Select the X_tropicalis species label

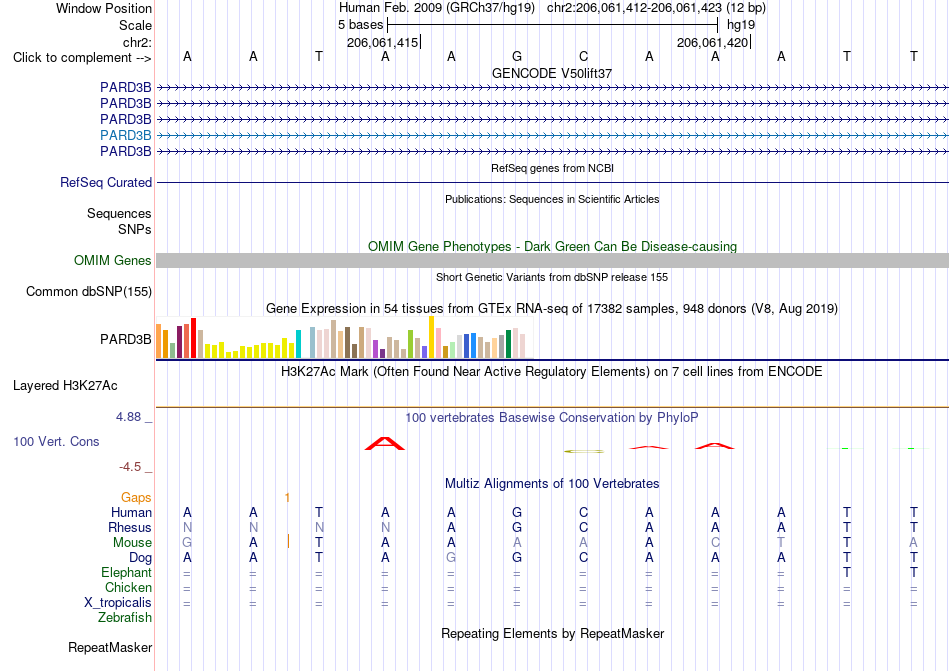pos(118,603)
